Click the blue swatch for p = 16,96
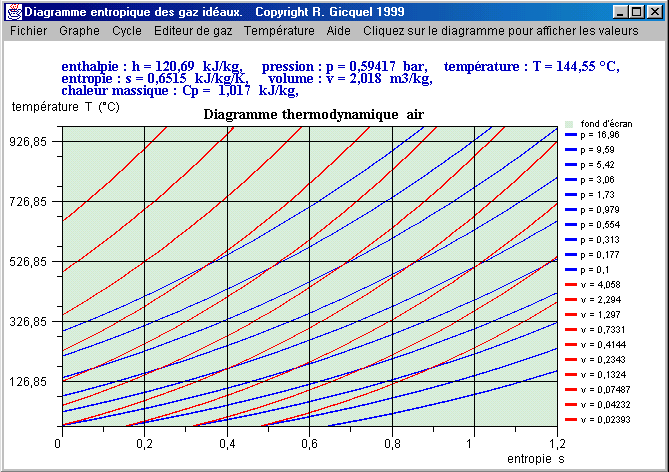The width and height of the screenshot is (669, 472). [571, 135]
